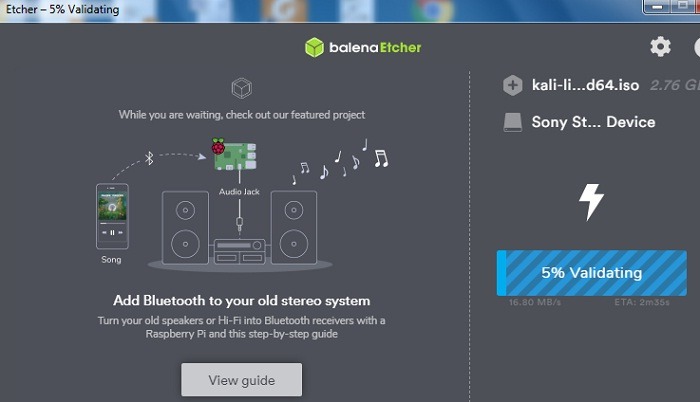Image resolution: width=700 pixels, height=402 pixels.
Task: Click the right speaker in the illustration
Action: [x=294, y=227]
